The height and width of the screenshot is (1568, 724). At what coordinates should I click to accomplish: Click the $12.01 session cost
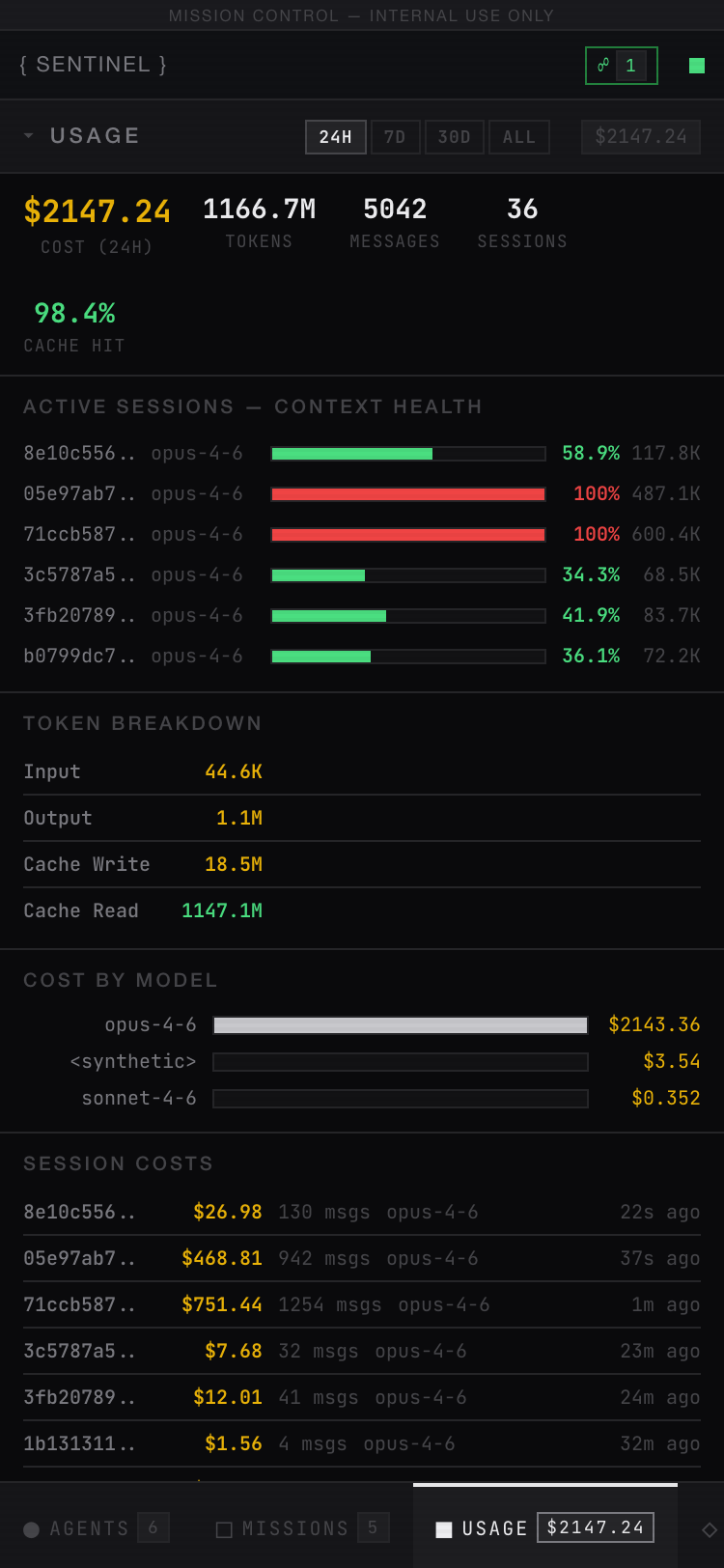coord(228,1398)
